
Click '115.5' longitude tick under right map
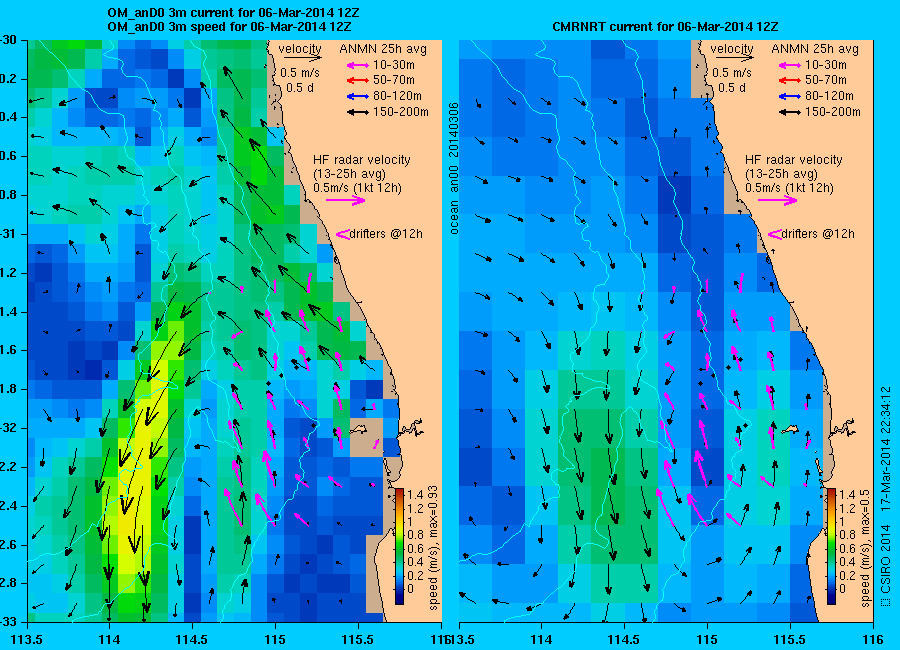click(x=790, y=639)
